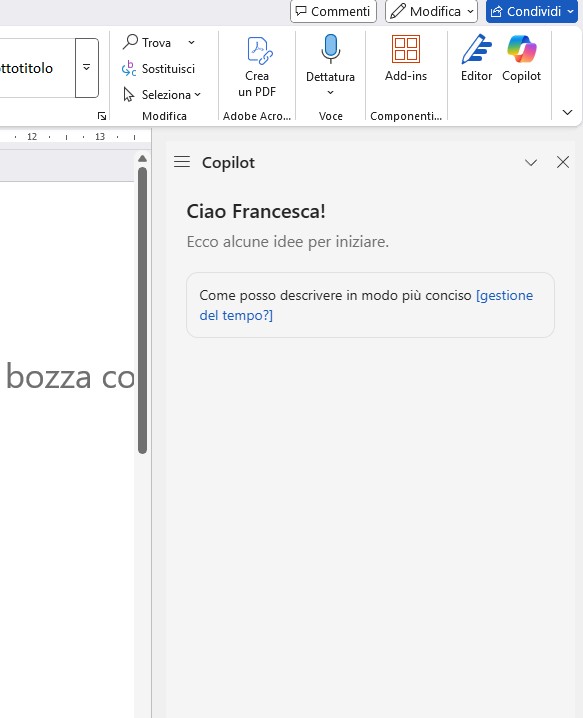Open the Copilot pane hamburger menu
583x718 pixels.
[x=182, y=162]
